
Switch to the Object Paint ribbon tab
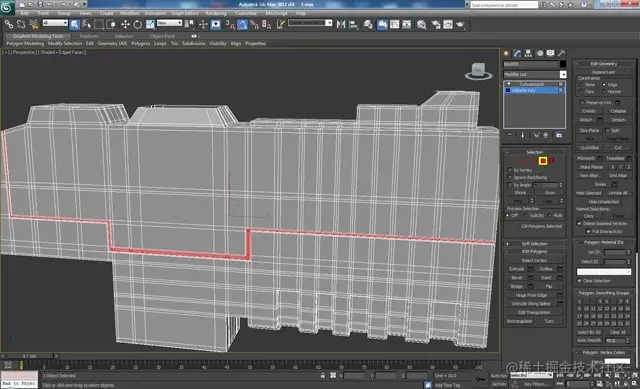pos(162,36)
